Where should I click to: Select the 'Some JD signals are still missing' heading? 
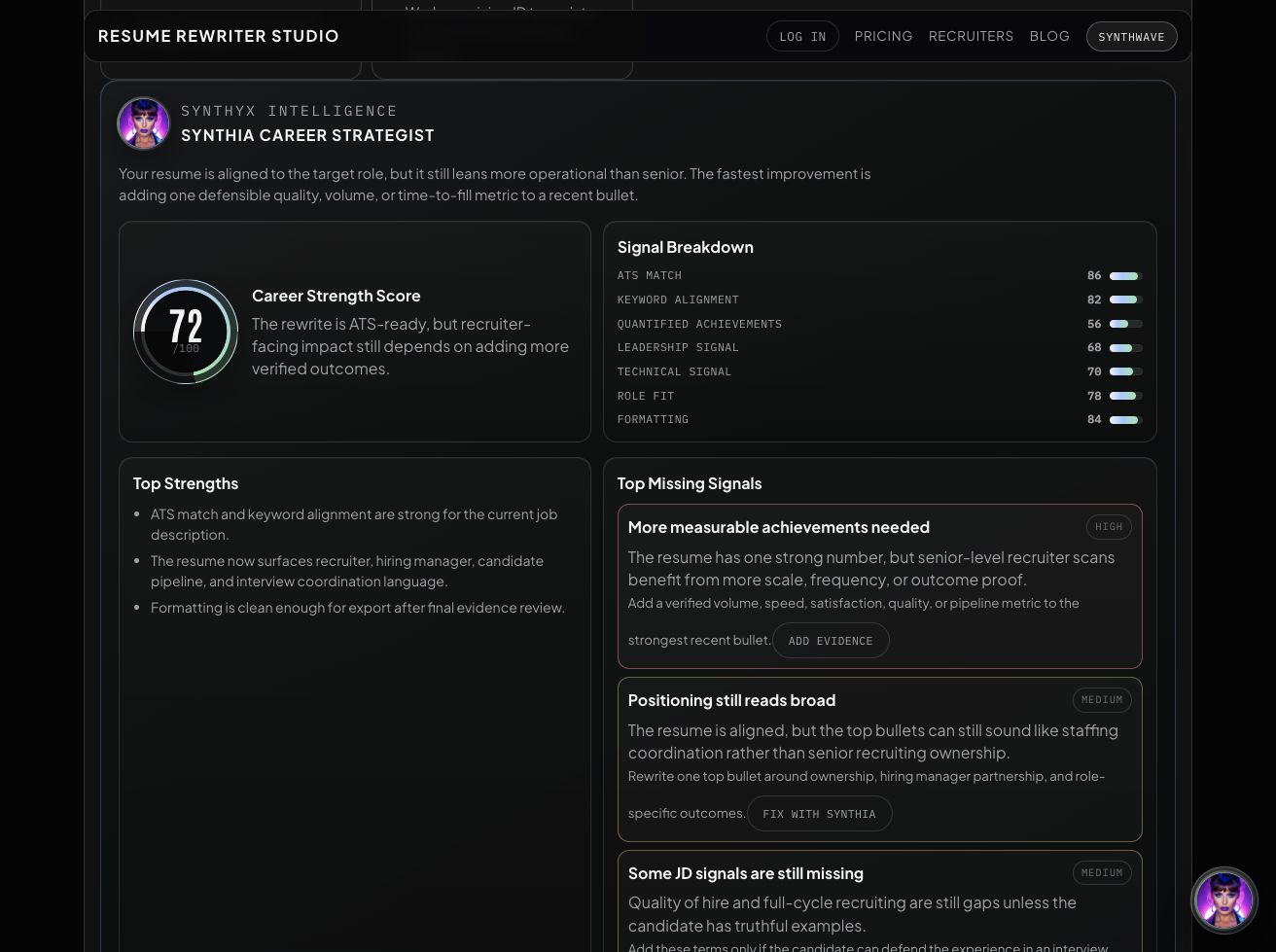pyautogui.click(x=746, y=873)
